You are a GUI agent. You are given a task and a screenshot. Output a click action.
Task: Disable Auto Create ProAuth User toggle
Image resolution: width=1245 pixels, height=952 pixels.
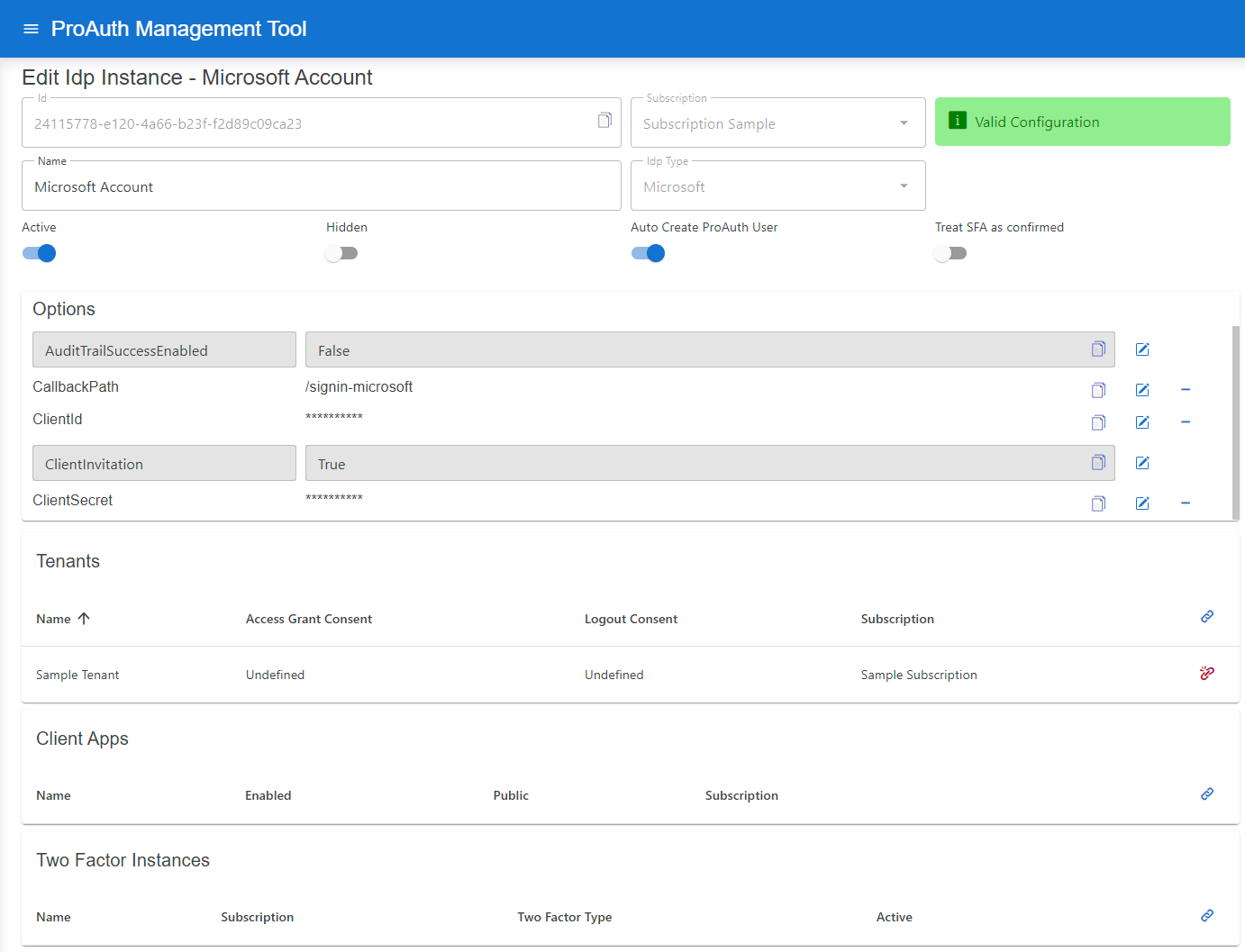tap(649, 253)
